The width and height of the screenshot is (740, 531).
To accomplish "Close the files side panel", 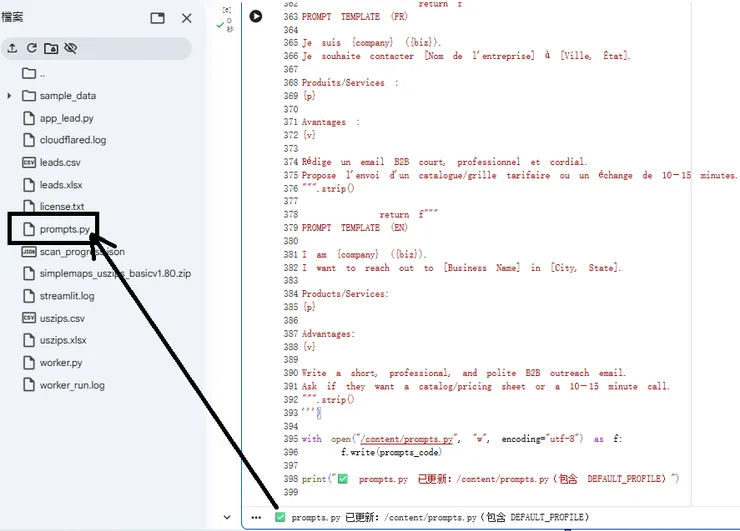I will pyautogui.click(x=187, y=18).
